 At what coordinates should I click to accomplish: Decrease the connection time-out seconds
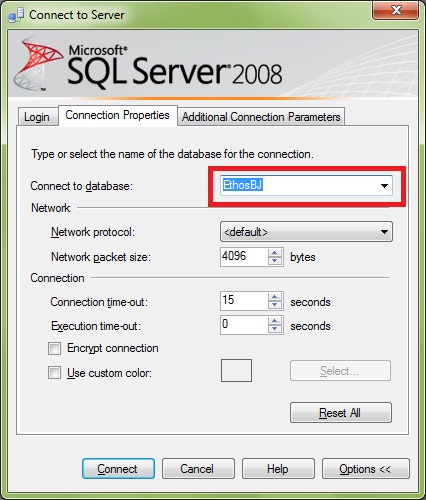(275, 306)
